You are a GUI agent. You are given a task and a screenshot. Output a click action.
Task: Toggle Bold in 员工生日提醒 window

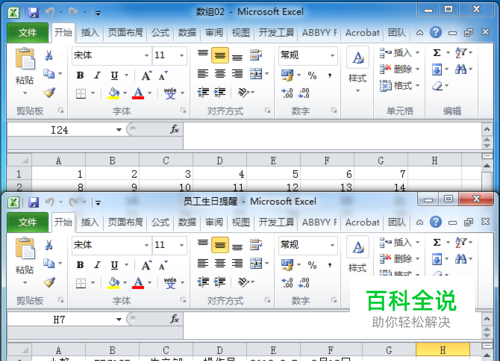(80, 265)
